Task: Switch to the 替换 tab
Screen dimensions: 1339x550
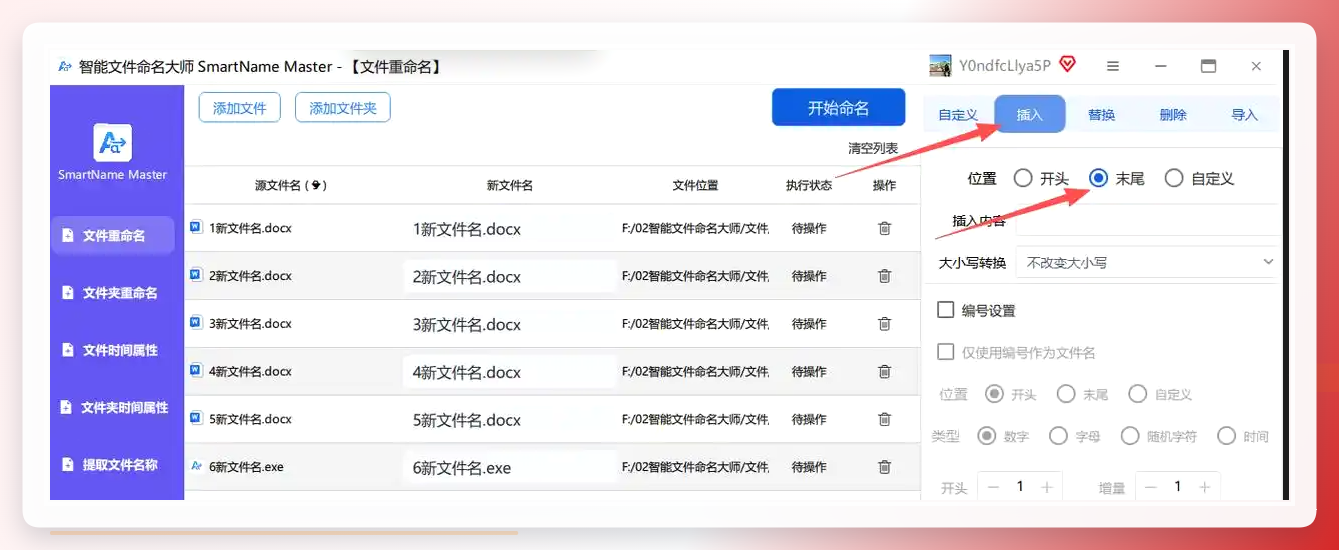Action: tap(1101, 115)
